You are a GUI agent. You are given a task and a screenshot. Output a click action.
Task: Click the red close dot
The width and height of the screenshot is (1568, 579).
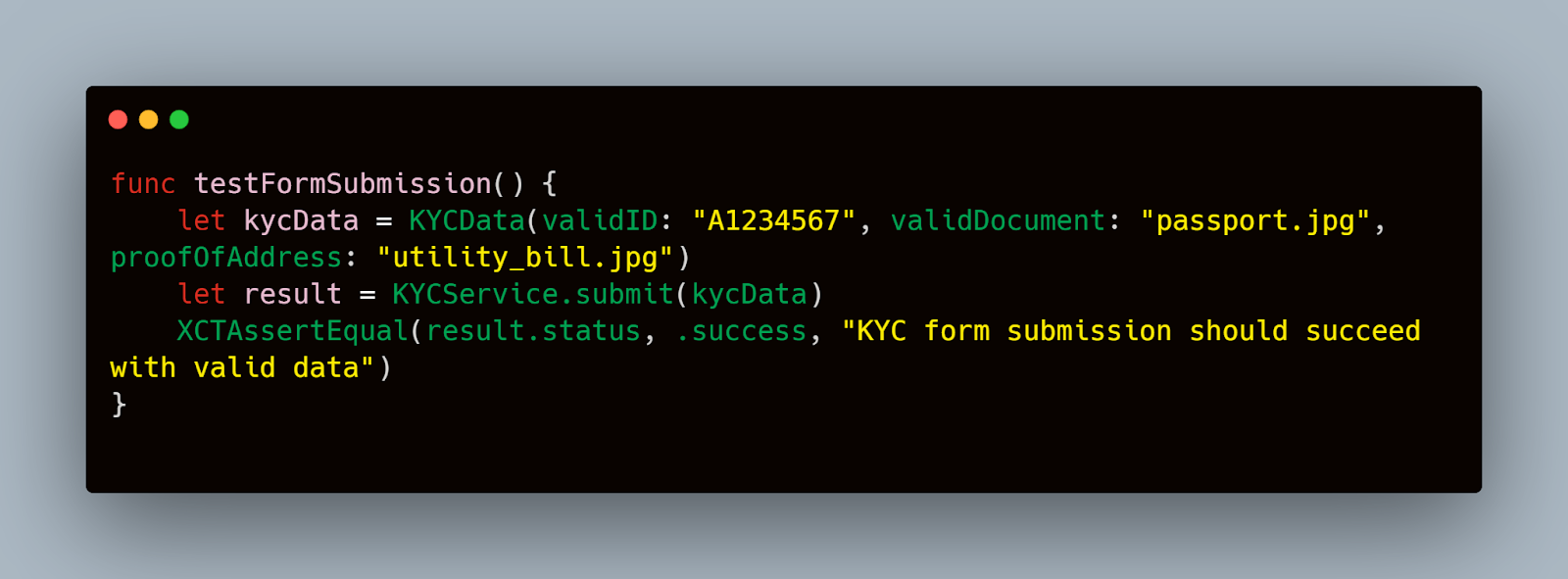118,120
